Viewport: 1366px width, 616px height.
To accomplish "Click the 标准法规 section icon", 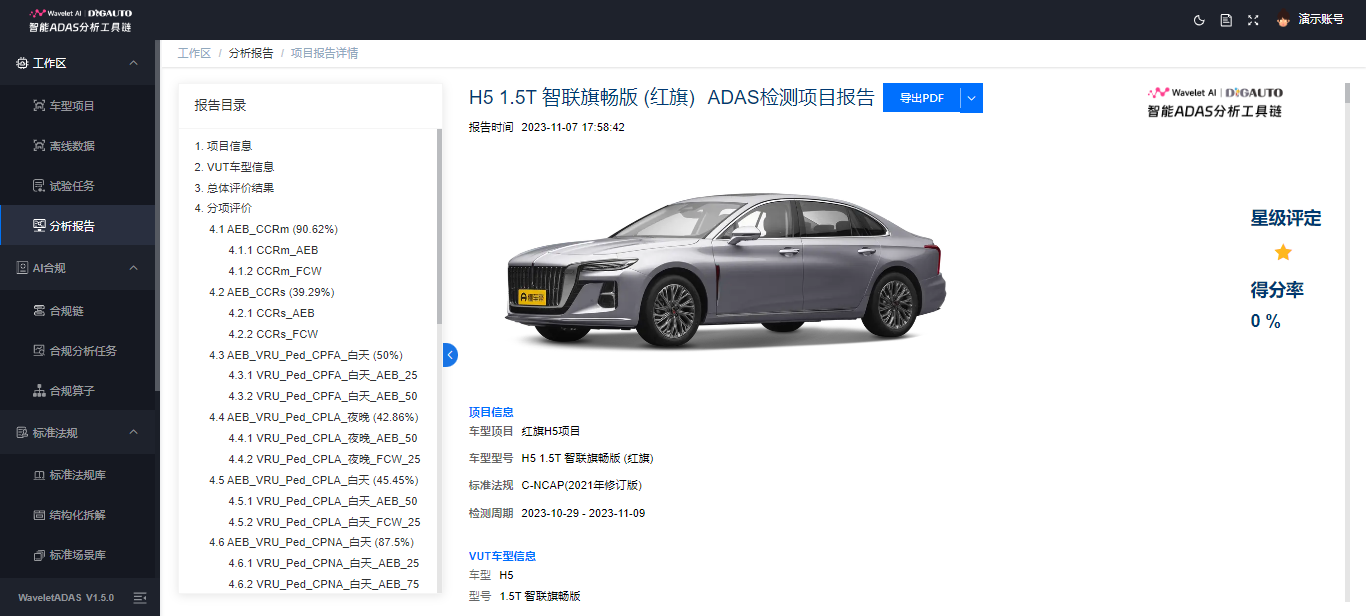I will [x=23, y=432].
